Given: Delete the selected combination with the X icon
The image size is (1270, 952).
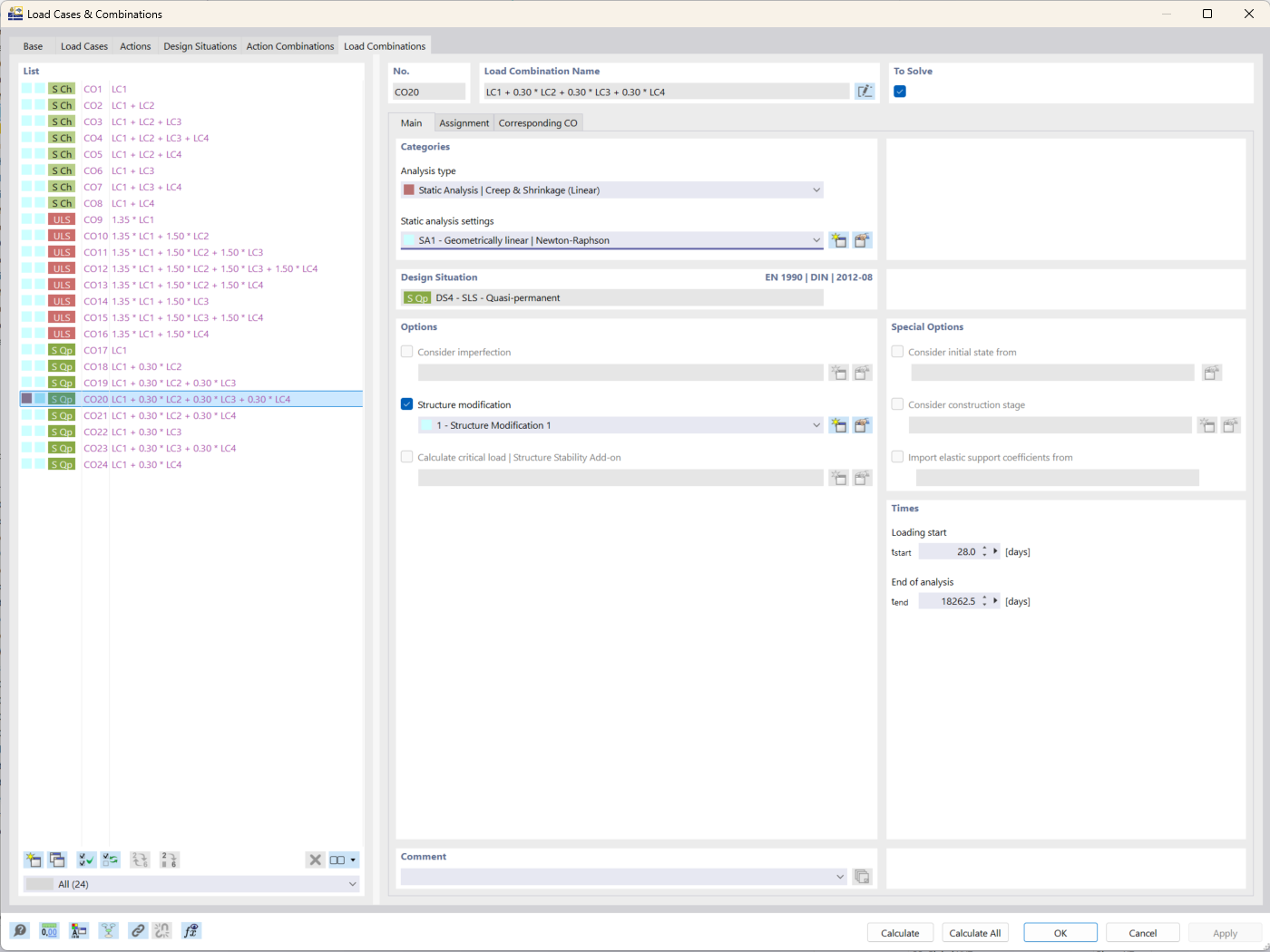Looking at the screenshot, I should (x=315, y=860).
